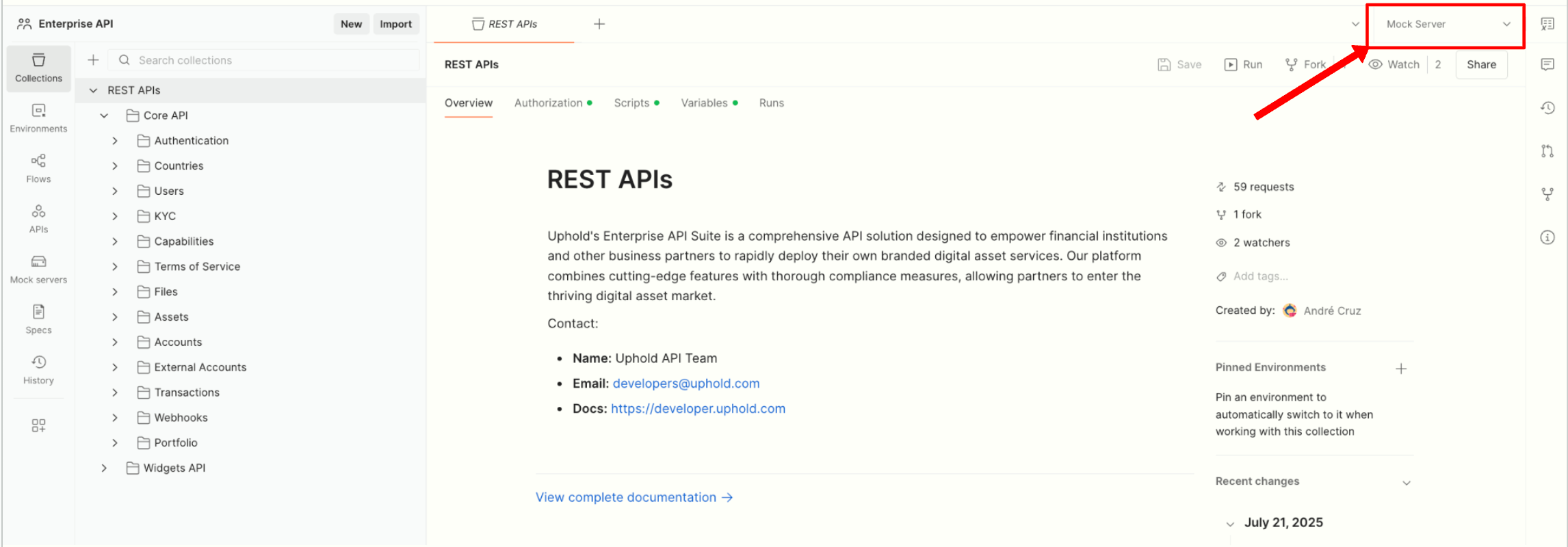Click the plus icon to create a collection

click(94, 60)
